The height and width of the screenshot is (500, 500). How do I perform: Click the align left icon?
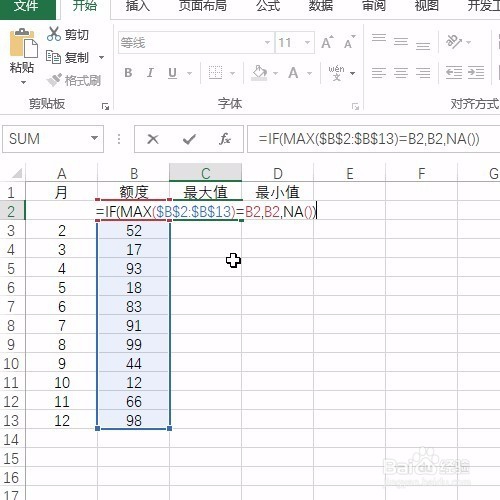coord(379,73)
